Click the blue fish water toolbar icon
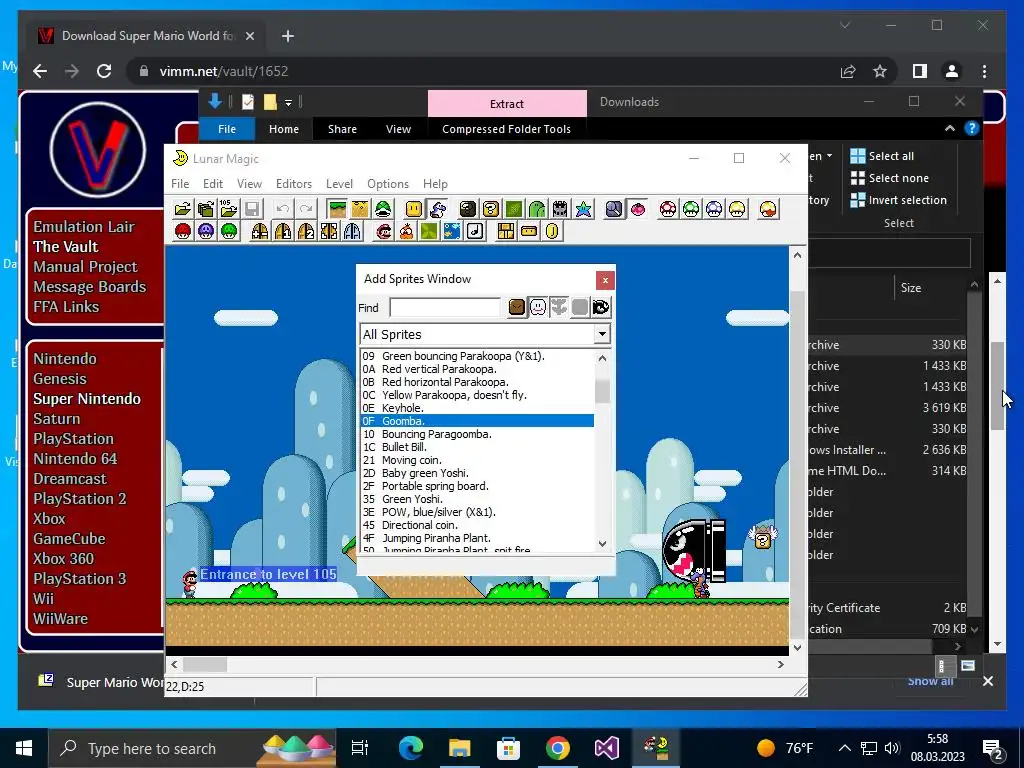Screen dimensions: 1024x768 pyautogui.click(x=452, y=231)
